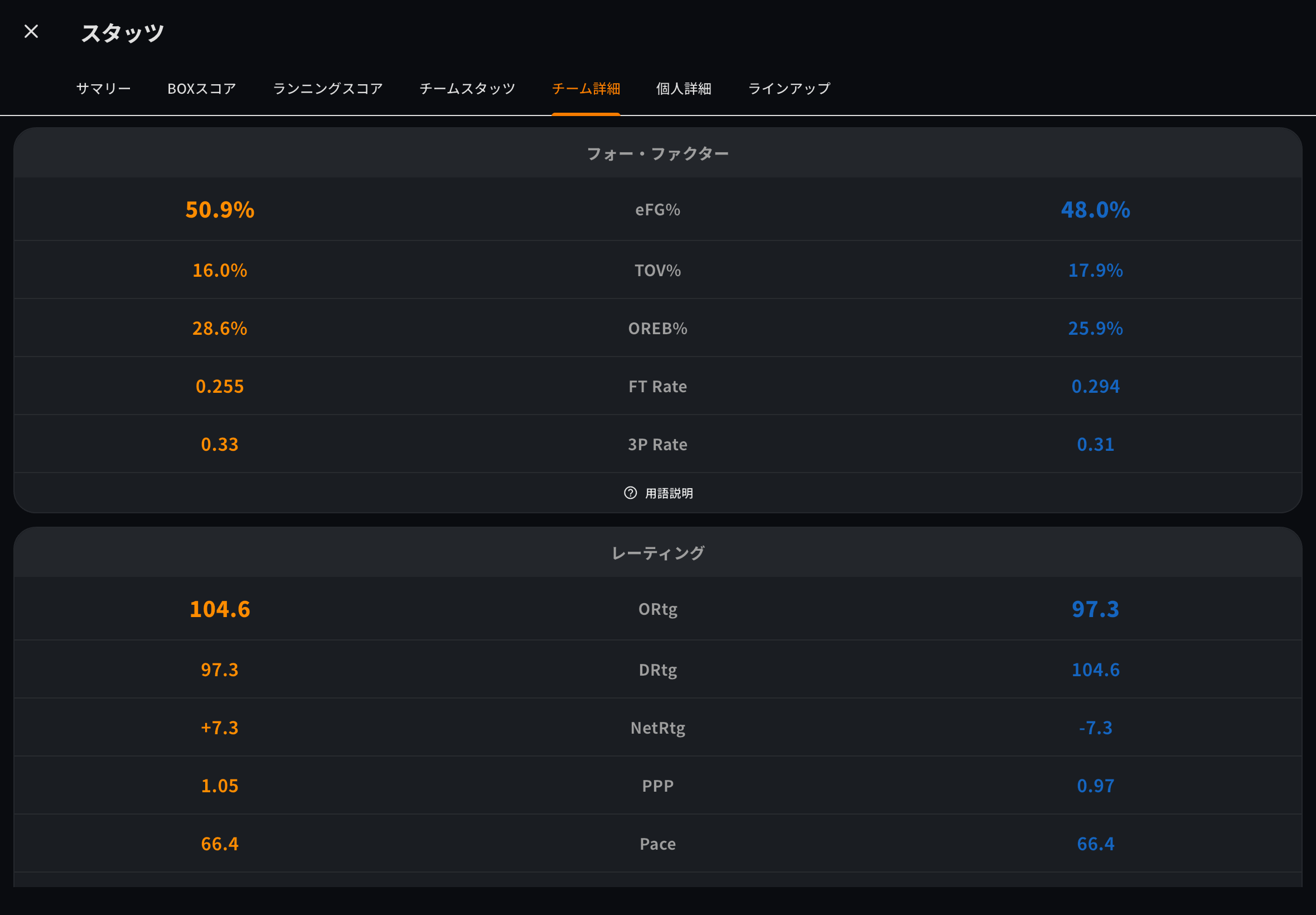
Task: Click the question mark help icon
Action: [x=630, y=493]
